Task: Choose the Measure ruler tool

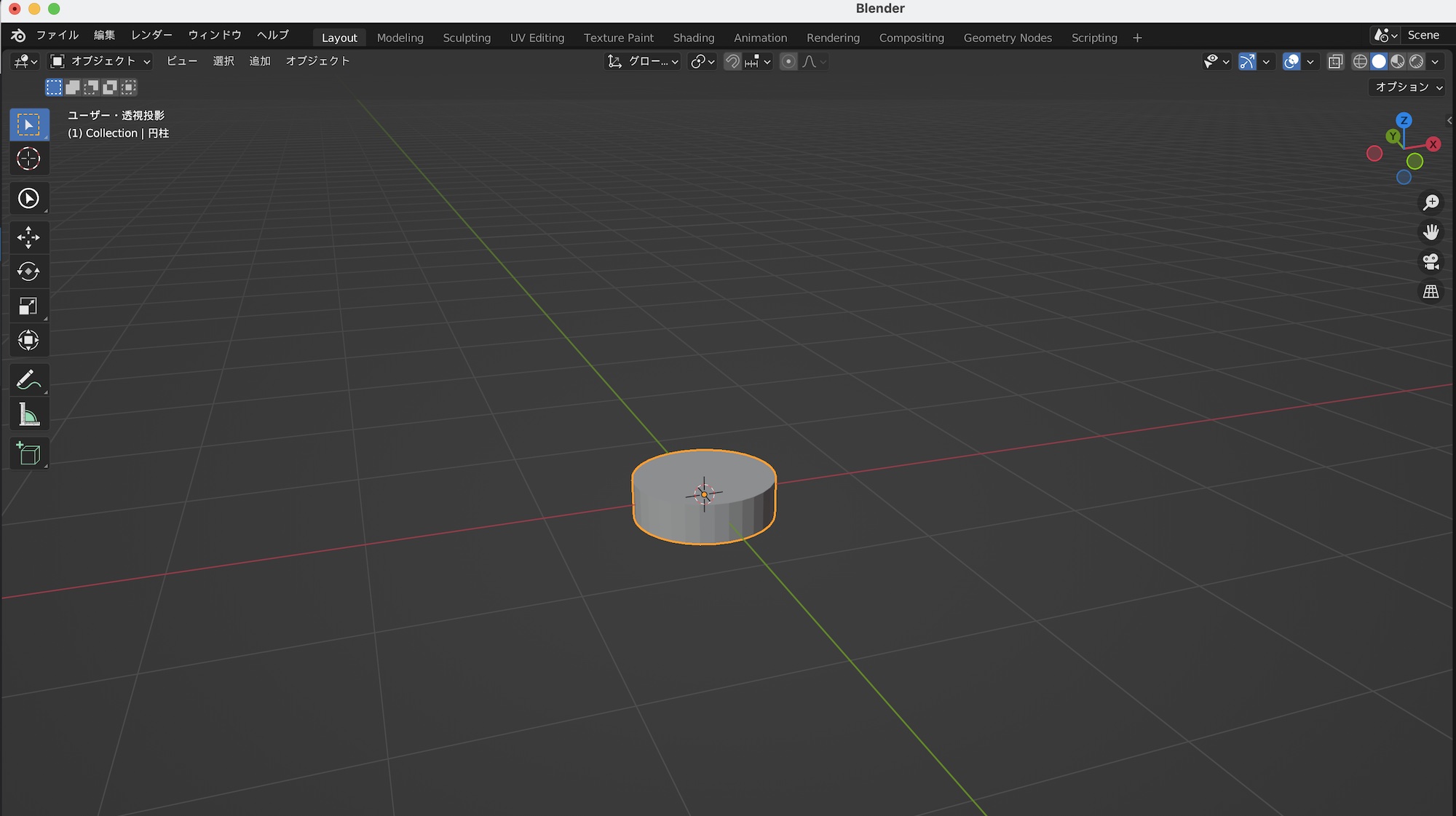Action: pyautogui.click(x=28, y=415)
